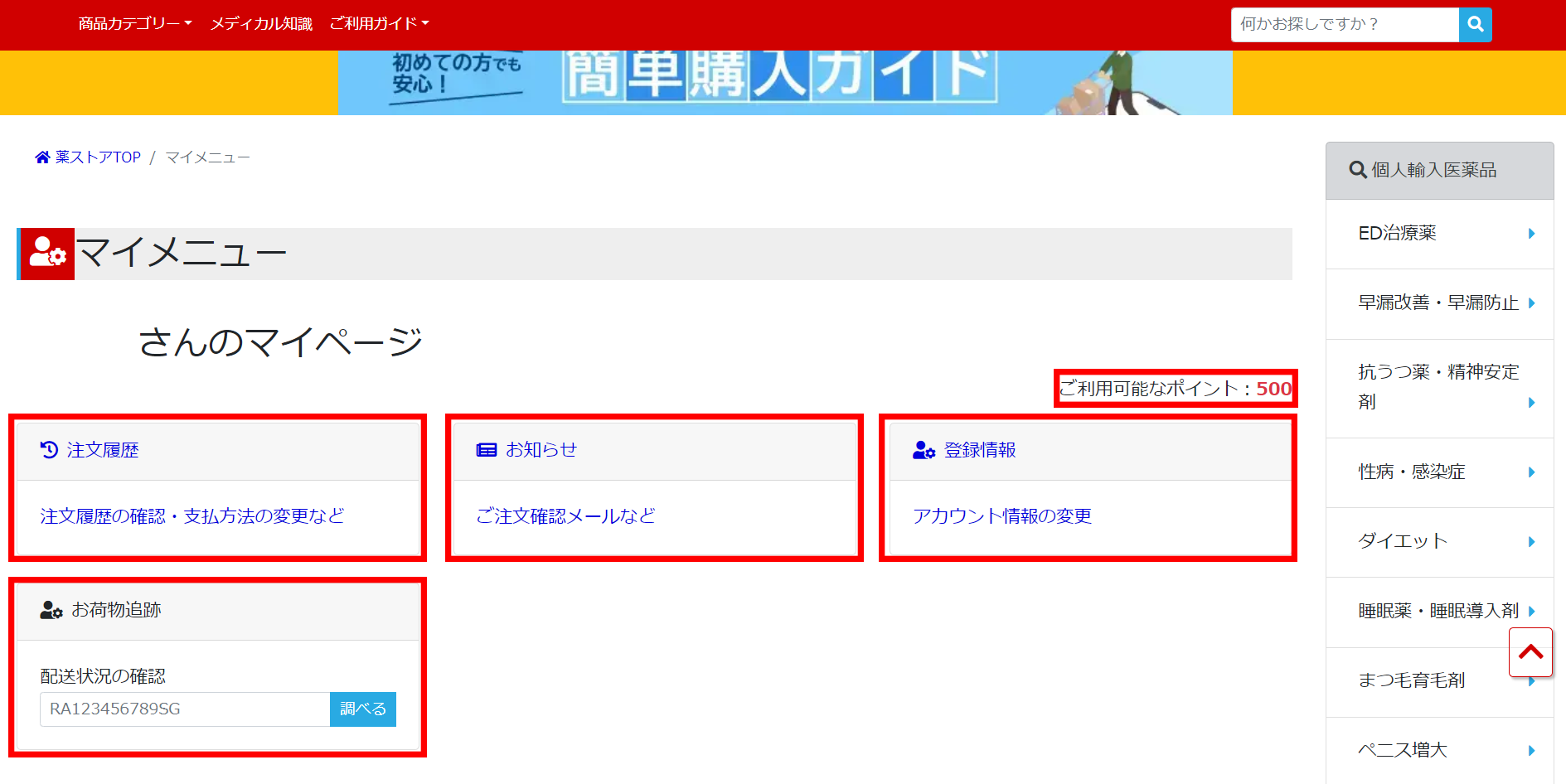
Task: Open the 商品カテゴリー dropdown menu
Action: [134, 23]
